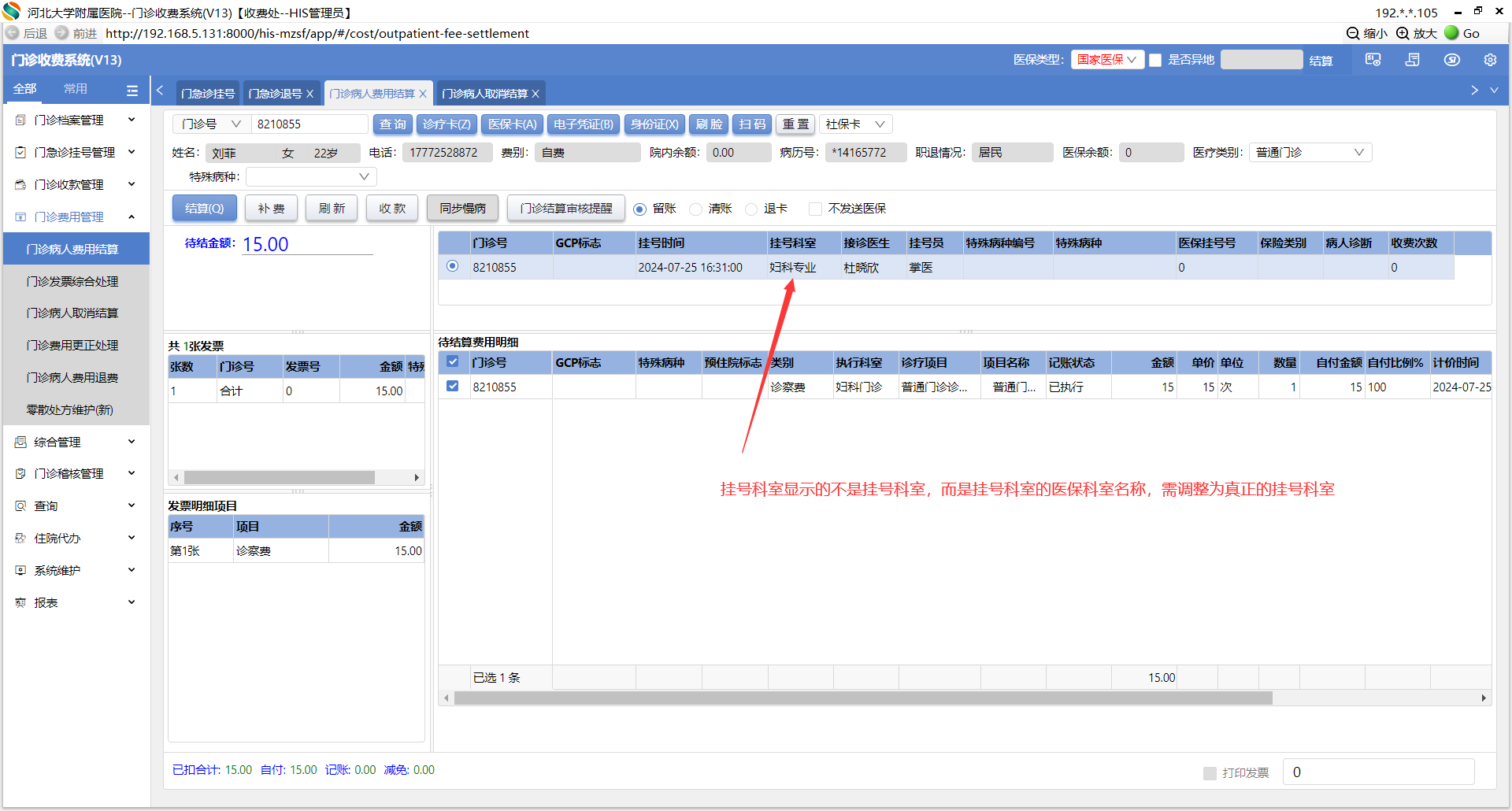Collapse the 门诊费用管理 menu group
The image size is (1512, 811).
pyautogui.click(x=132, y=217)
